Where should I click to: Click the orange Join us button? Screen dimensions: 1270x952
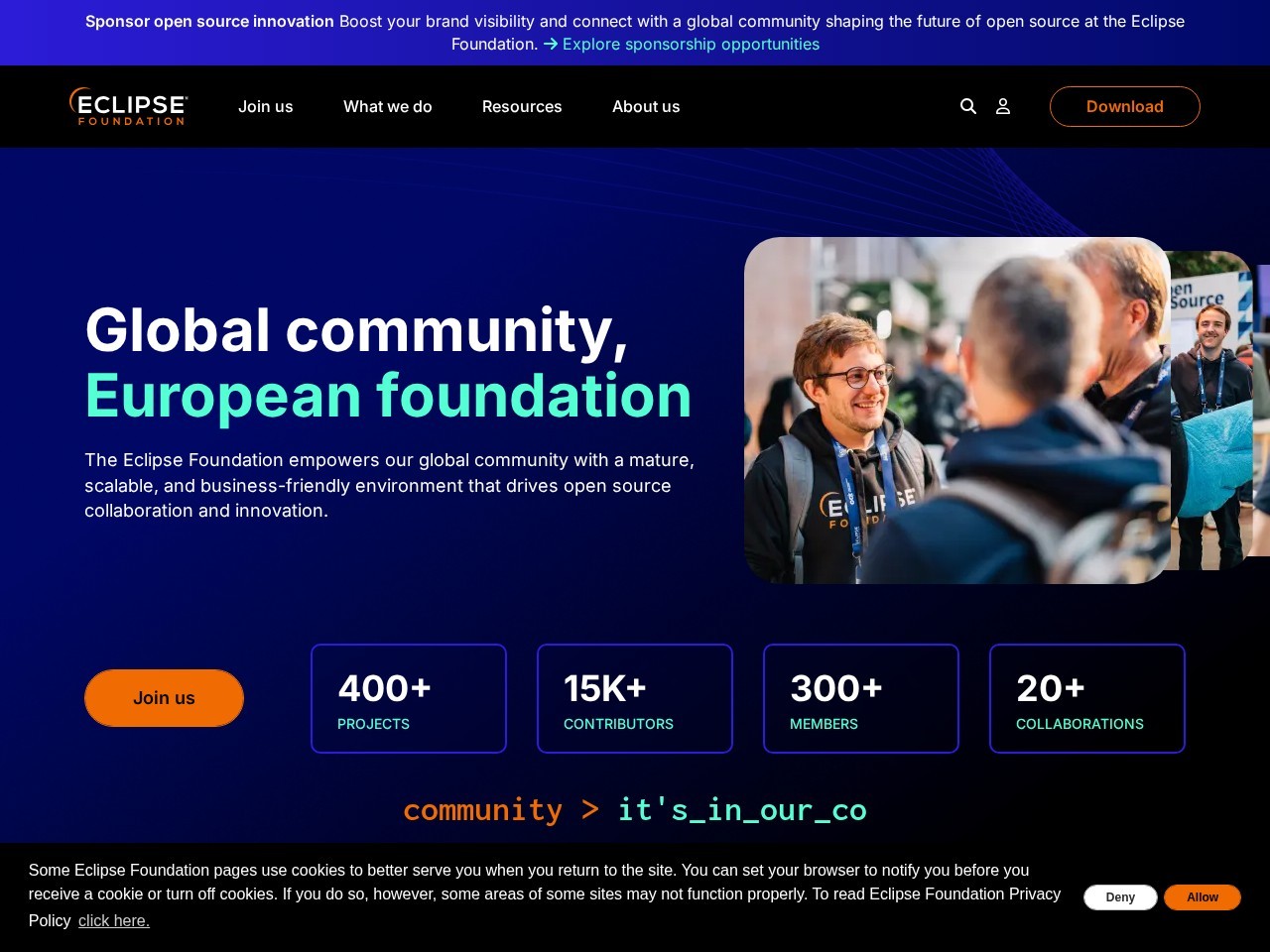(x=164, y=698)
